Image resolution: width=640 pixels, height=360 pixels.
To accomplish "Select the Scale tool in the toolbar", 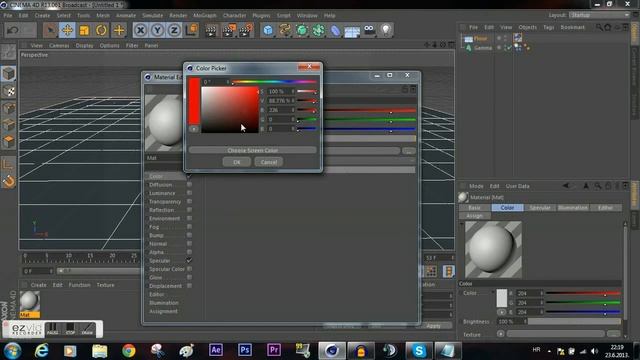I will pyautogui.click(x=84, y=30).
